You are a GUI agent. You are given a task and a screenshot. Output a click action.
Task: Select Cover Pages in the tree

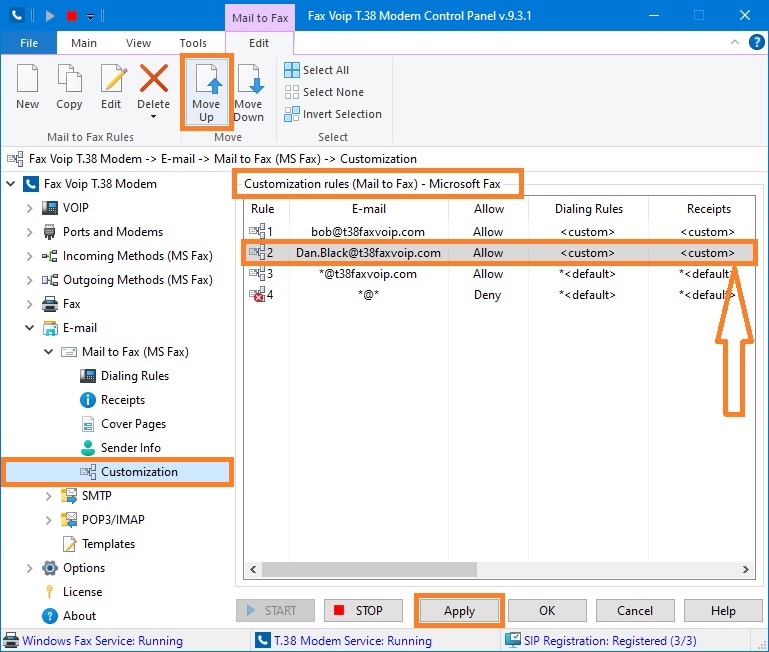133,424
